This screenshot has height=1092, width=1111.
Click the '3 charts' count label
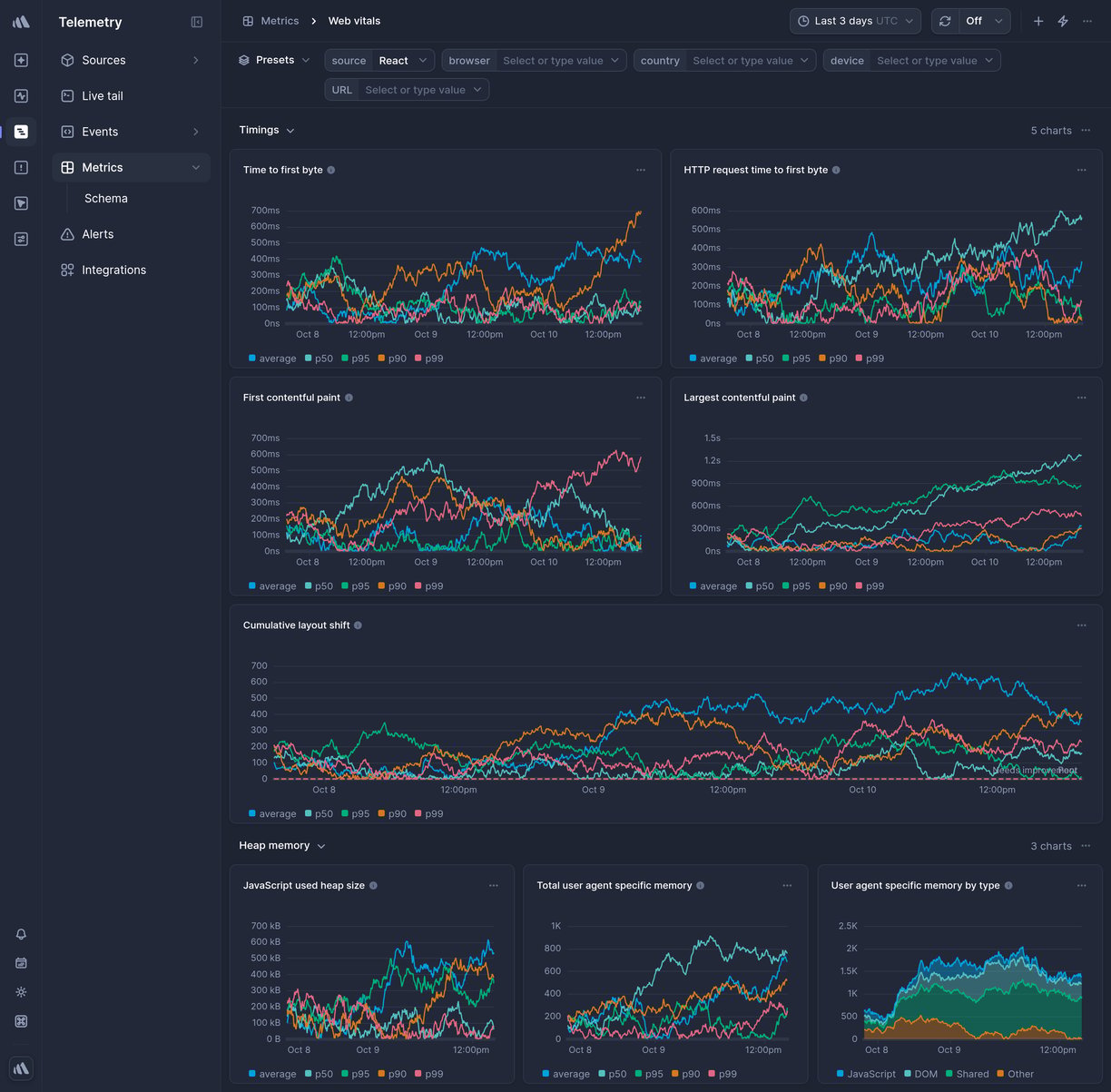point(1051,846)
